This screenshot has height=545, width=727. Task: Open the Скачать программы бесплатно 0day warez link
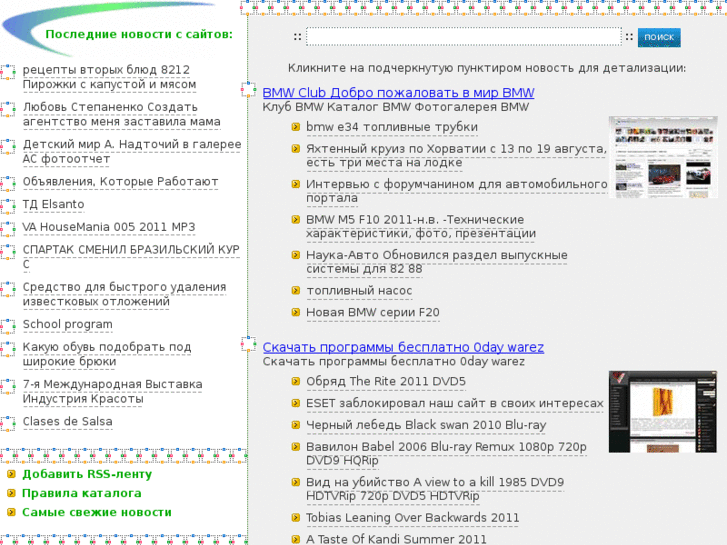pyautogui.click(x=403, y=347)
